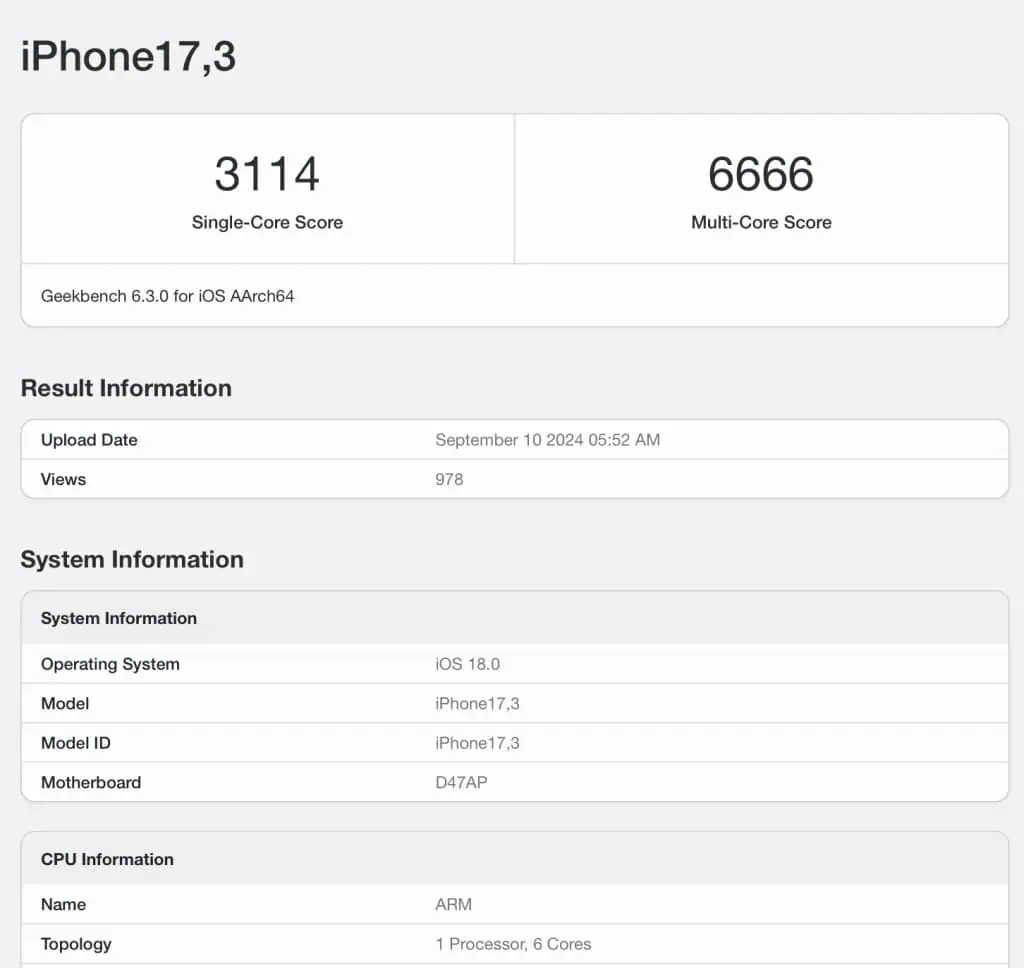Image resolution: width=1024 pixels, height=968 pixels.
Task: Click the 1 Processor, 6 Cores topology value
Action: click(x=513, y=944)
